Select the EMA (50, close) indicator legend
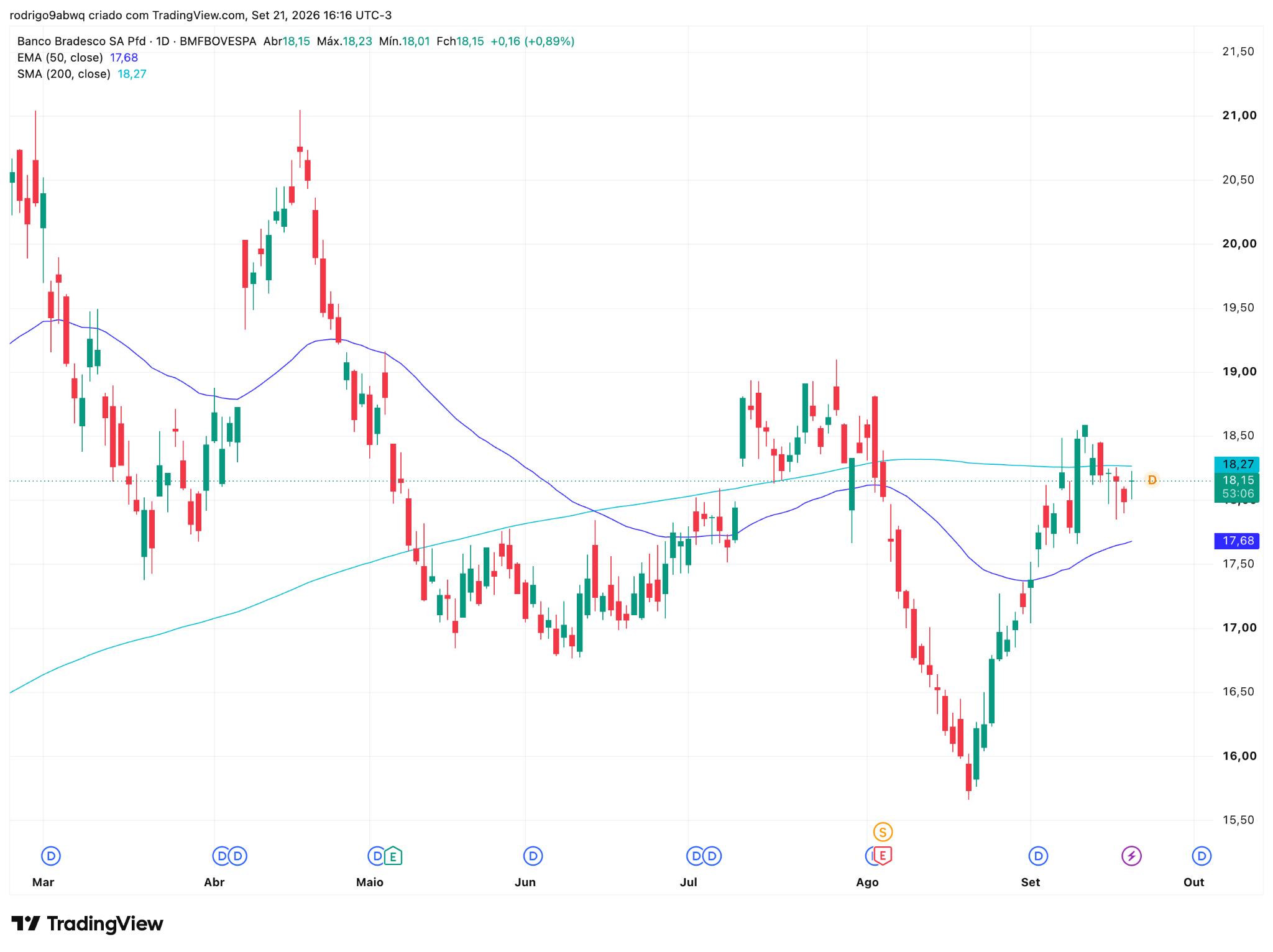 [60, 58]
